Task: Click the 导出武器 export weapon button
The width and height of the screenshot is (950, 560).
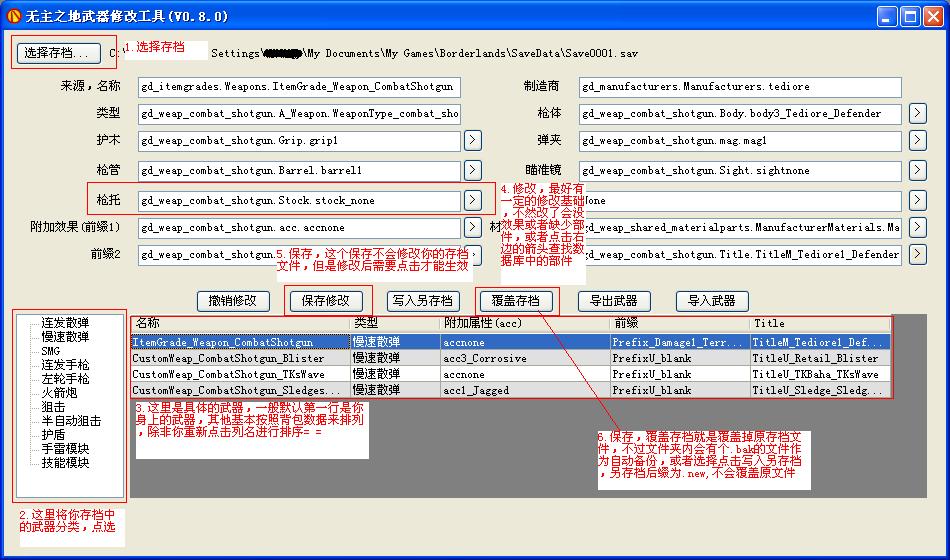Action: point(613,300)
